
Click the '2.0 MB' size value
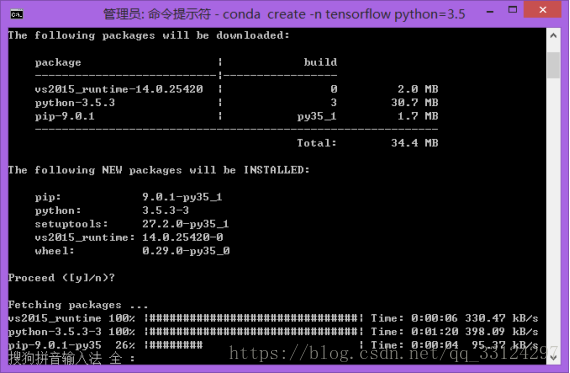(418, 89)
